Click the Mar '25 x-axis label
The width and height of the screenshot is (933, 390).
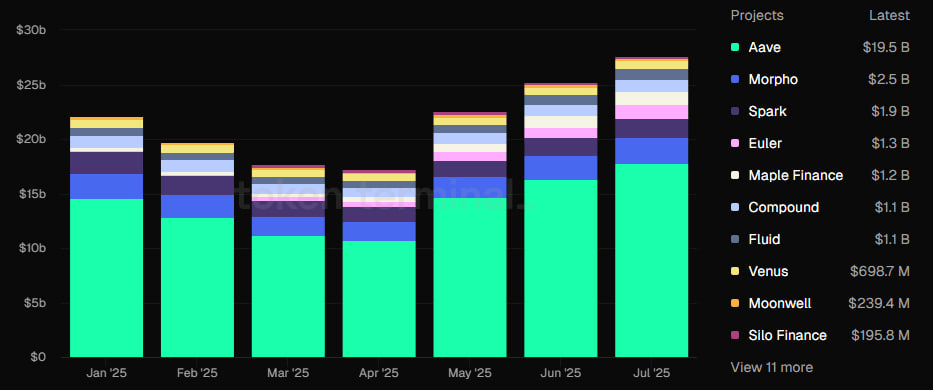288,373
